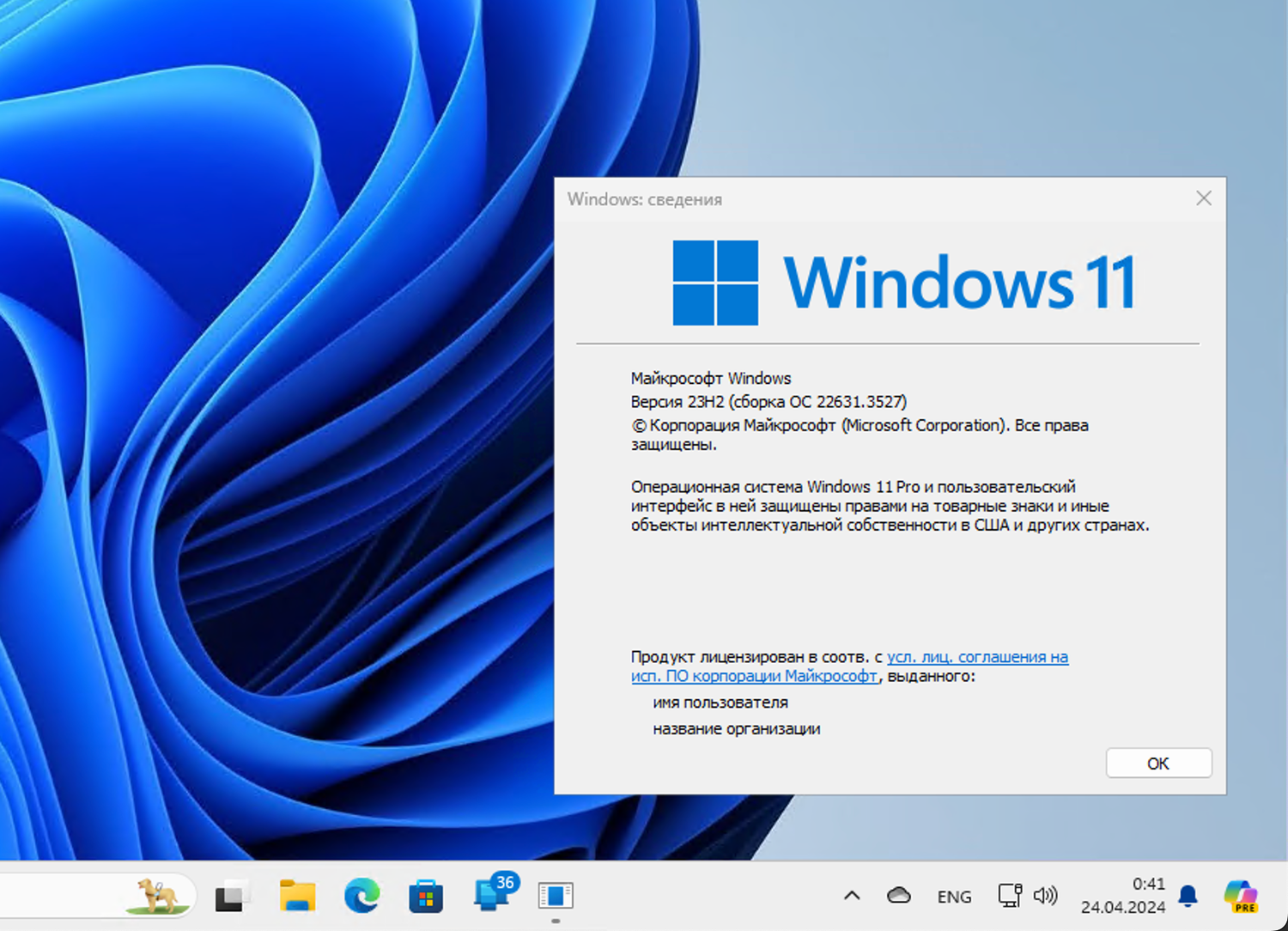Expand hidden system tray icons

851,895
